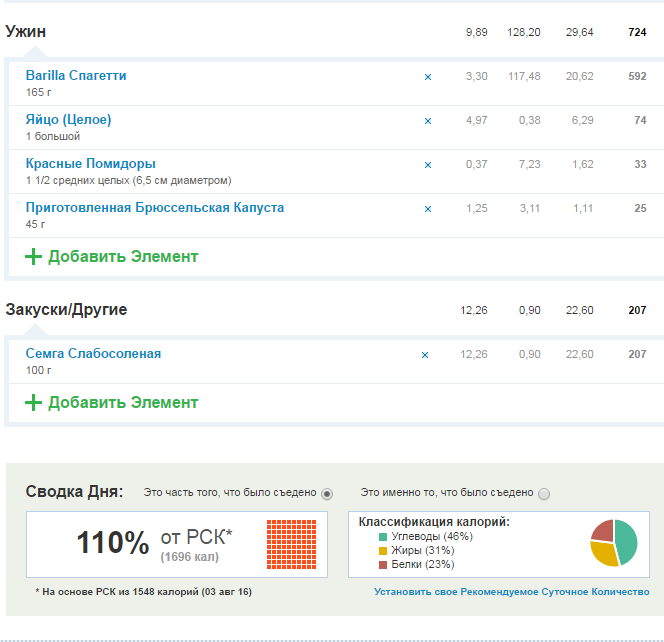Image resolution: width=664 pixels, height=642 pixels.
Task: Click 'Добавить Элемент' in Закуски/Другие section
Action: tap(123, 403)
